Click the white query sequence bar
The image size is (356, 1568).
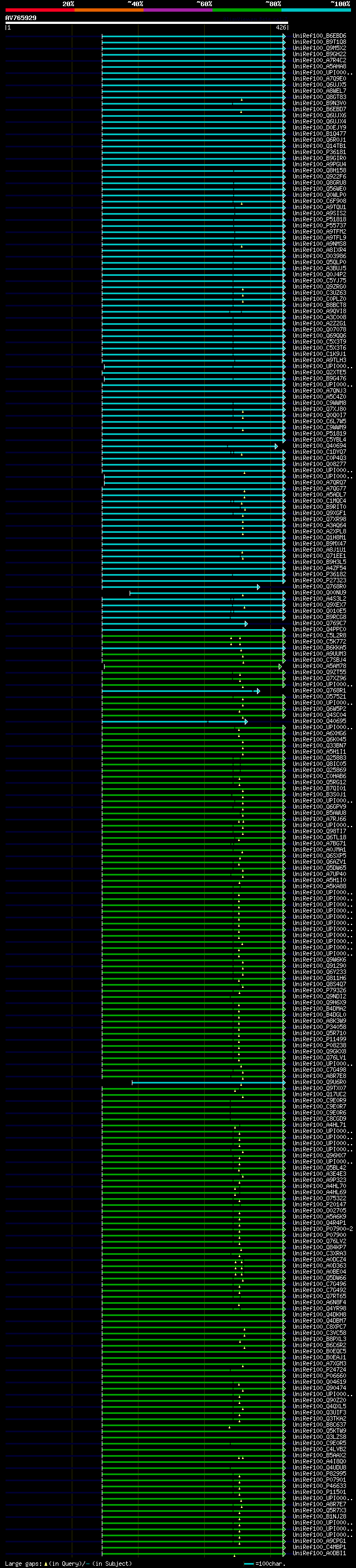pyautogui.click(x=146, y=23)
